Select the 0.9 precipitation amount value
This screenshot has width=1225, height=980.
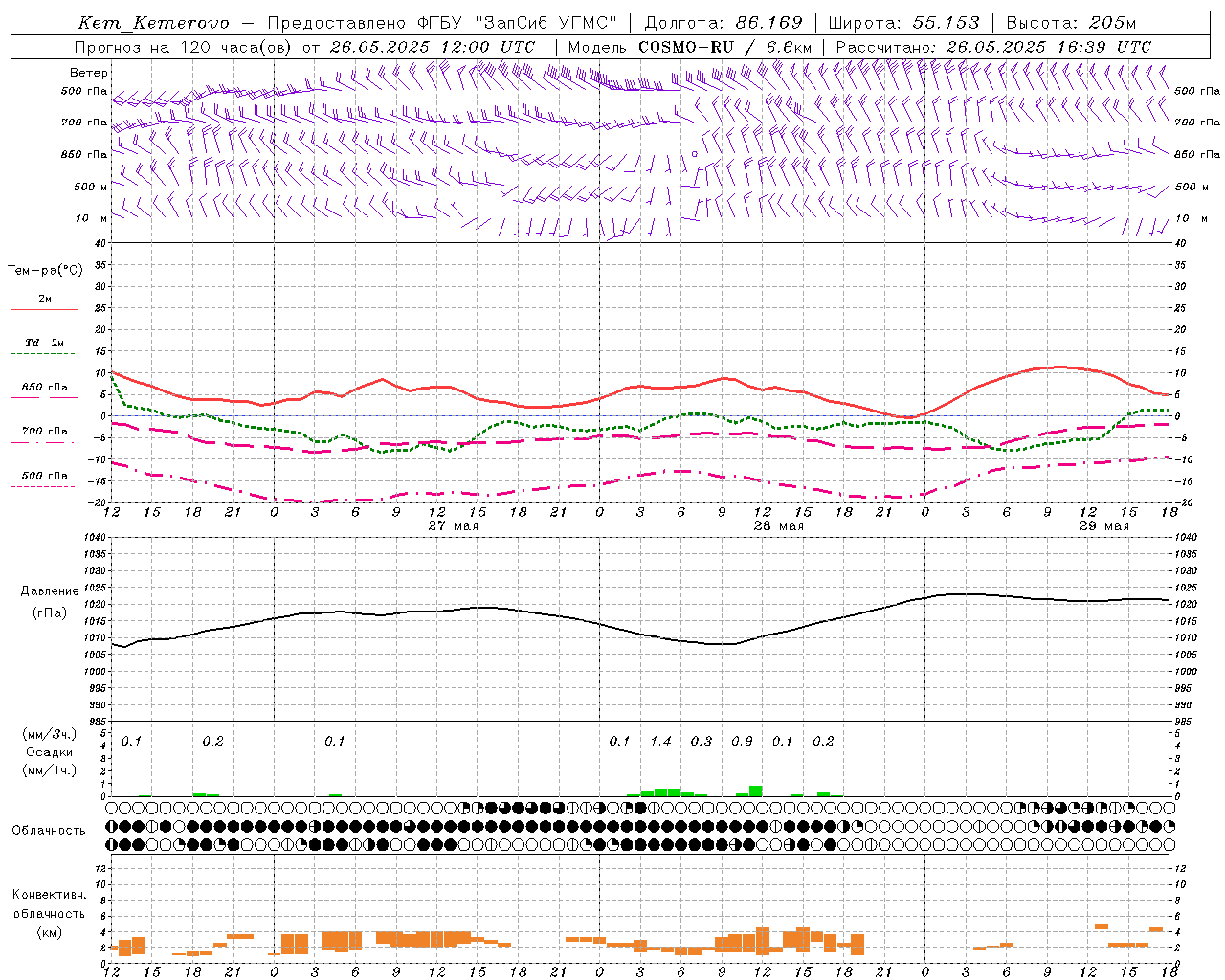[742, 741]
